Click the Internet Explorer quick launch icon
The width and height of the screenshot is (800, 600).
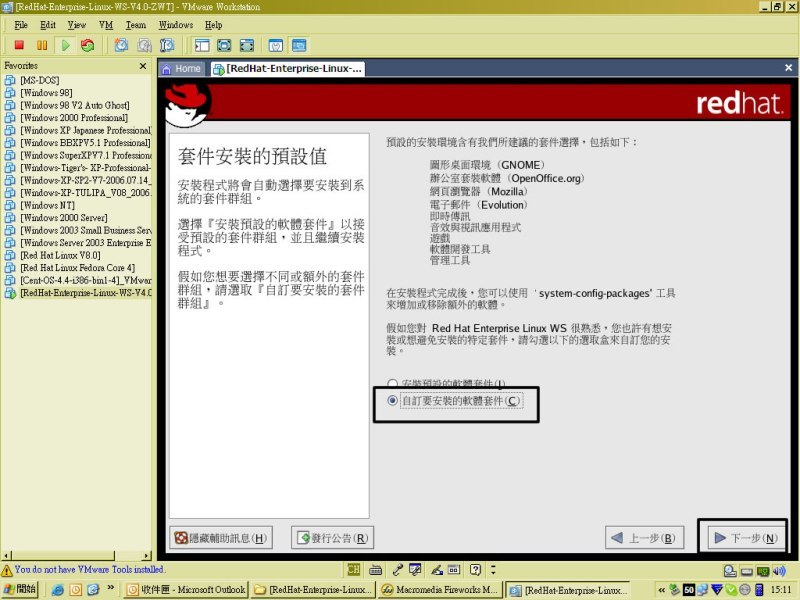point(58,590)
